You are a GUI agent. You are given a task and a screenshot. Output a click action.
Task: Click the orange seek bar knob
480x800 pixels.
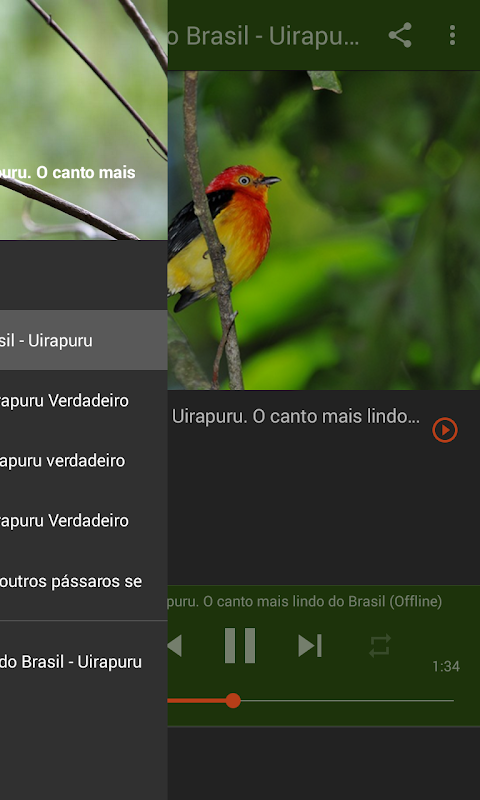(233, 701)
